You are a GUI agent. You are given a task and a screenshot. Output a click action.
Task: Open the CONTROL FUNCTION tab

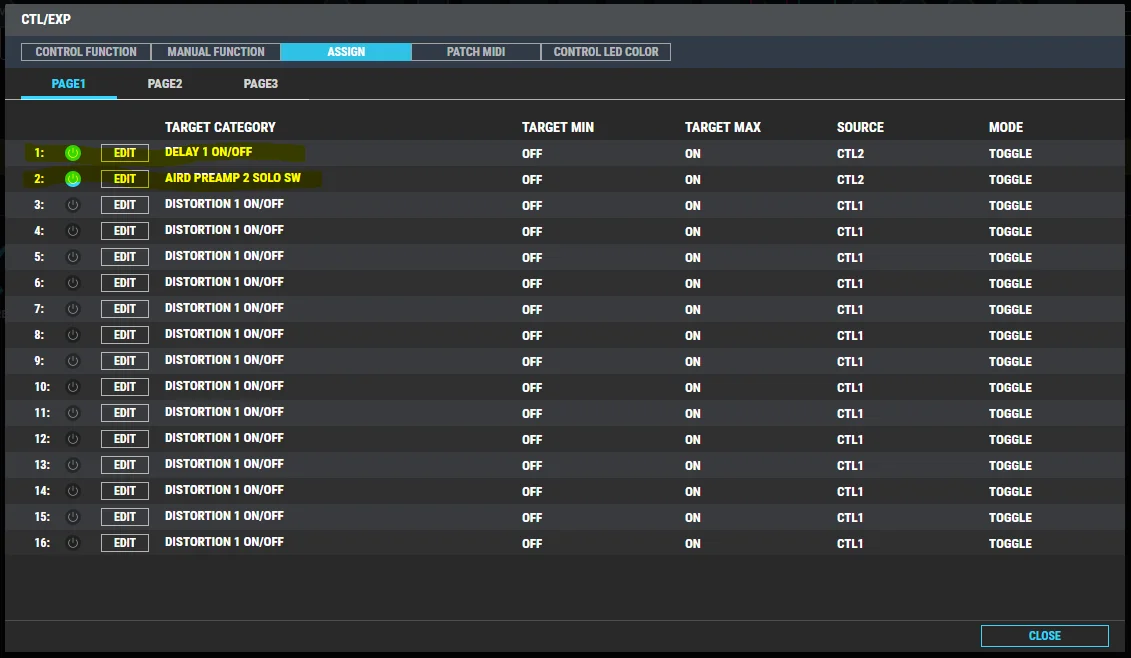tap(86, 52)
